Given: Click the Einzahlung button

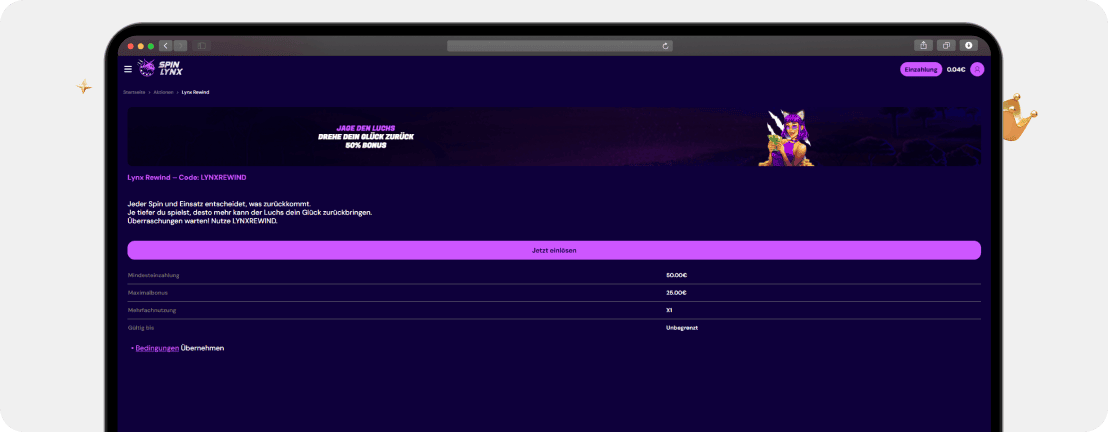Looking at the screenshot, I should [921, 69].
